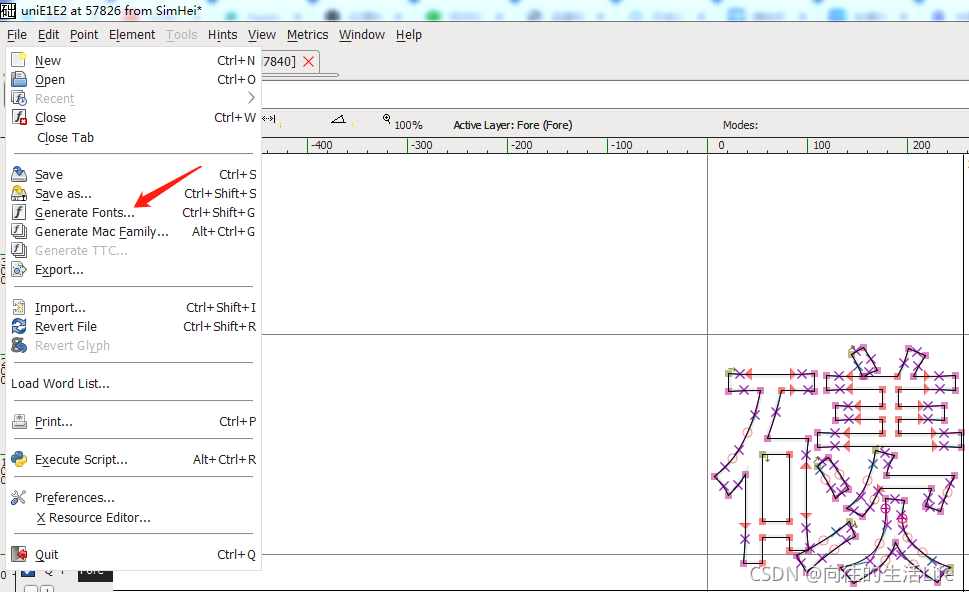
Task: Click the Modes: label in info bar
Action: 740,125
